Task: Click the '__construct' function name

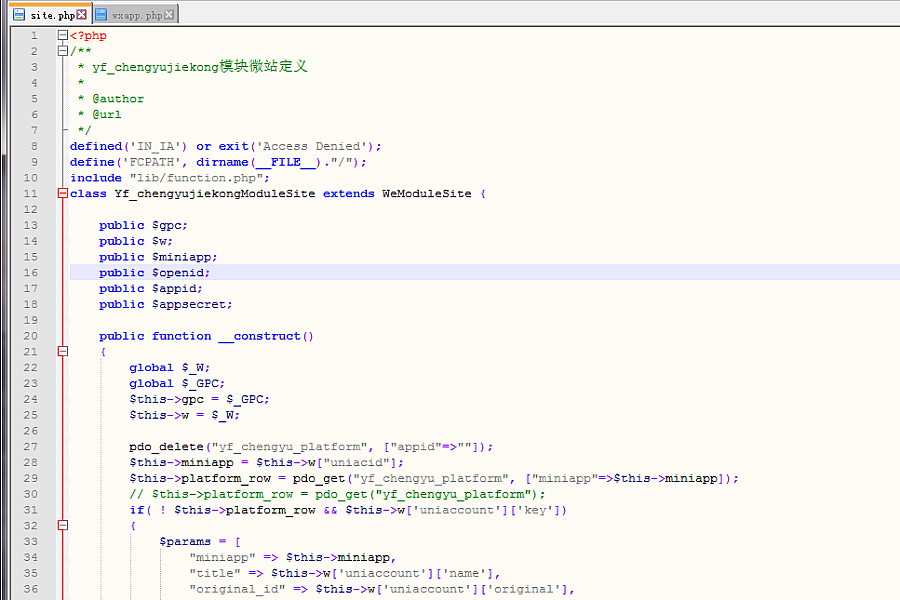Action: 259,336
